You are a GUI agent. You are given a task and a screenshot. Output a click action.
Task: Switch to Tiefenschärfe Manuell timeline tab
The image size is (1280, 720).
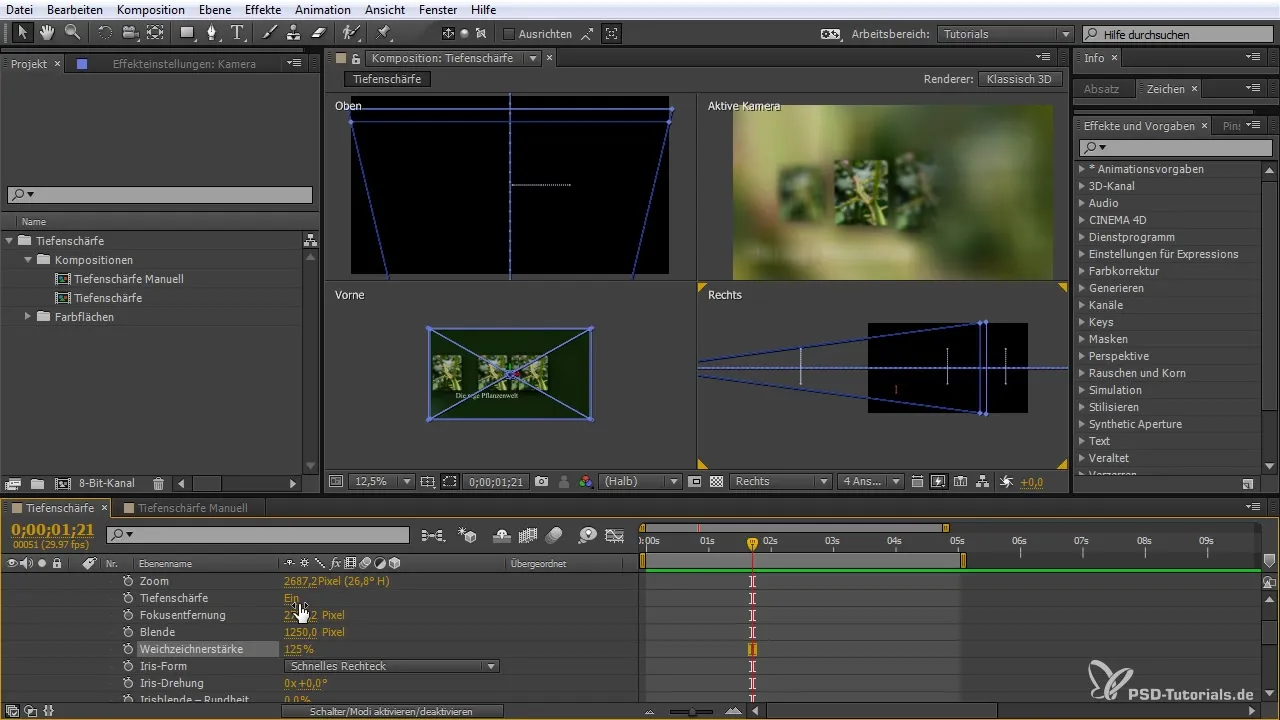(193, 508)
